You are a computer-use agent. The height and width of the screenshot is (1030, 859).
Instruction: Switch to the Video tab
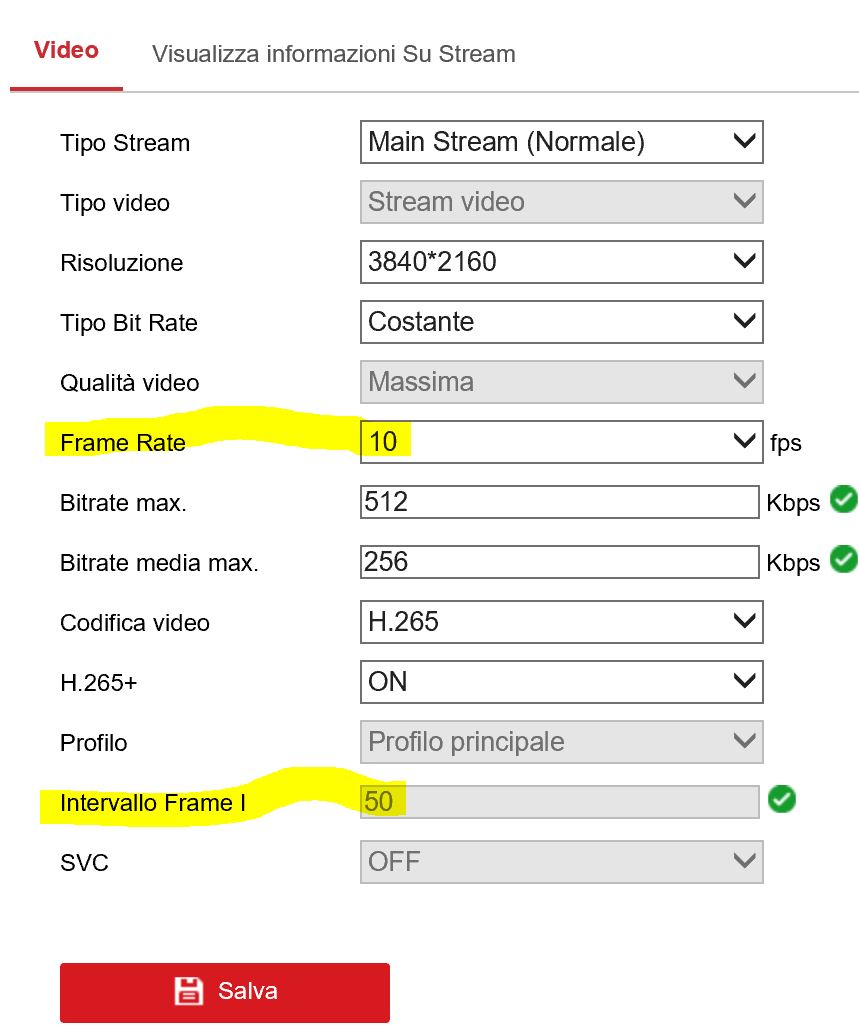coord(66,51)
